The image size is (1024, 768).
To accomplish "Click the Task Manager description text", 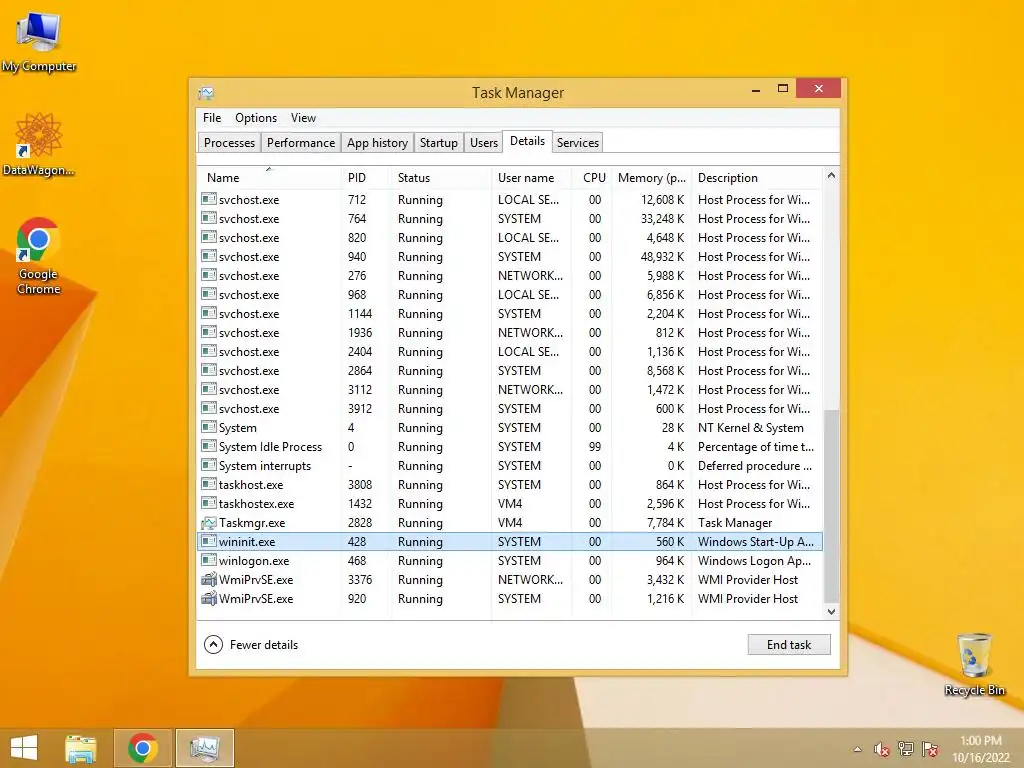I will (x=735, y=522).
